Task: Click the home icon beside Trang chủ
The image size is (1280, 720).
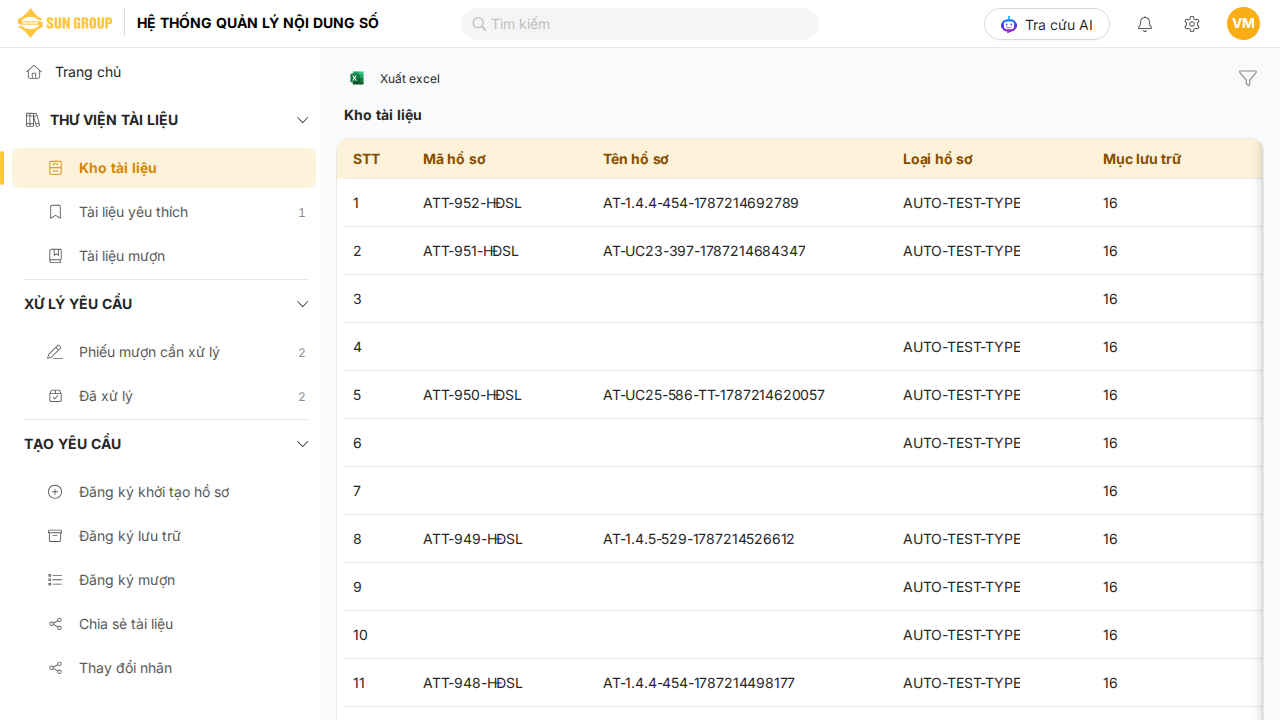Action: [34, 72]
